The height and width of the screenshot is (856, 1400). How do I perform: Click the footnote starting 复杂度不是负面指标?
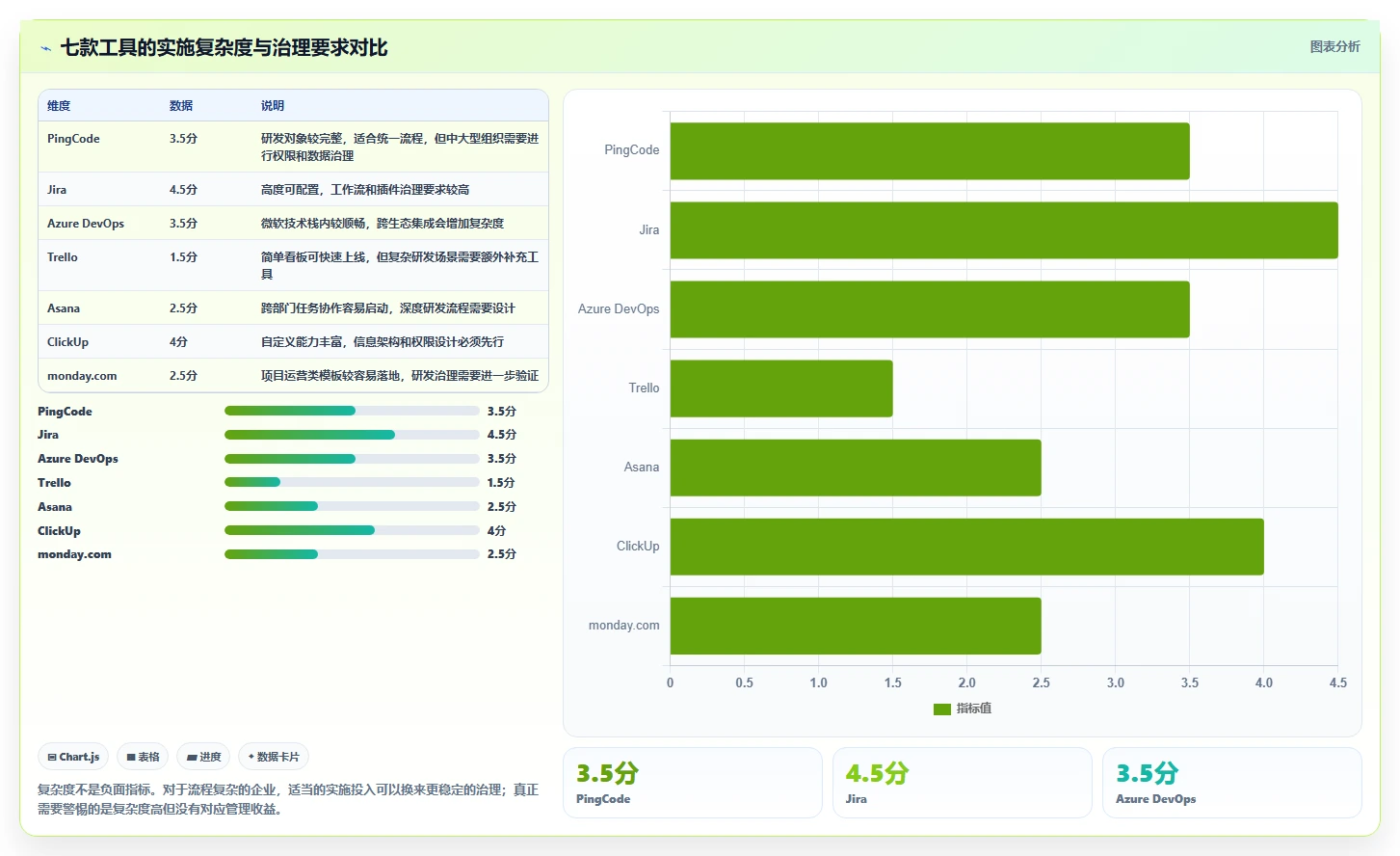coord(288,799)
